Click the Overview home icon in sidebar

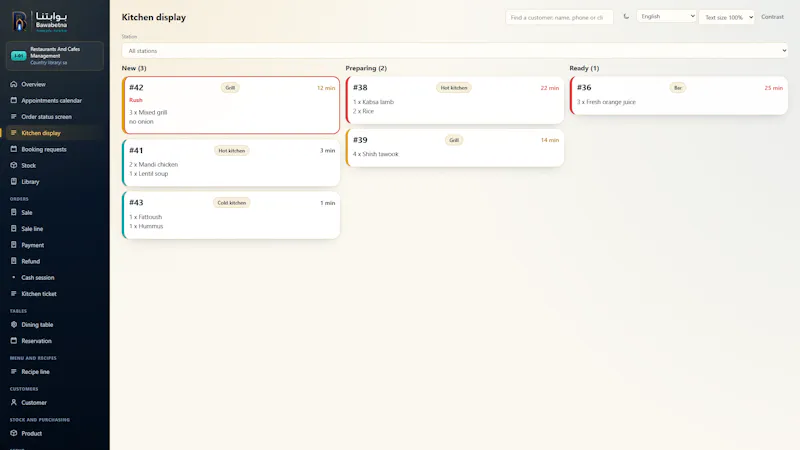[x=14, y=84]
